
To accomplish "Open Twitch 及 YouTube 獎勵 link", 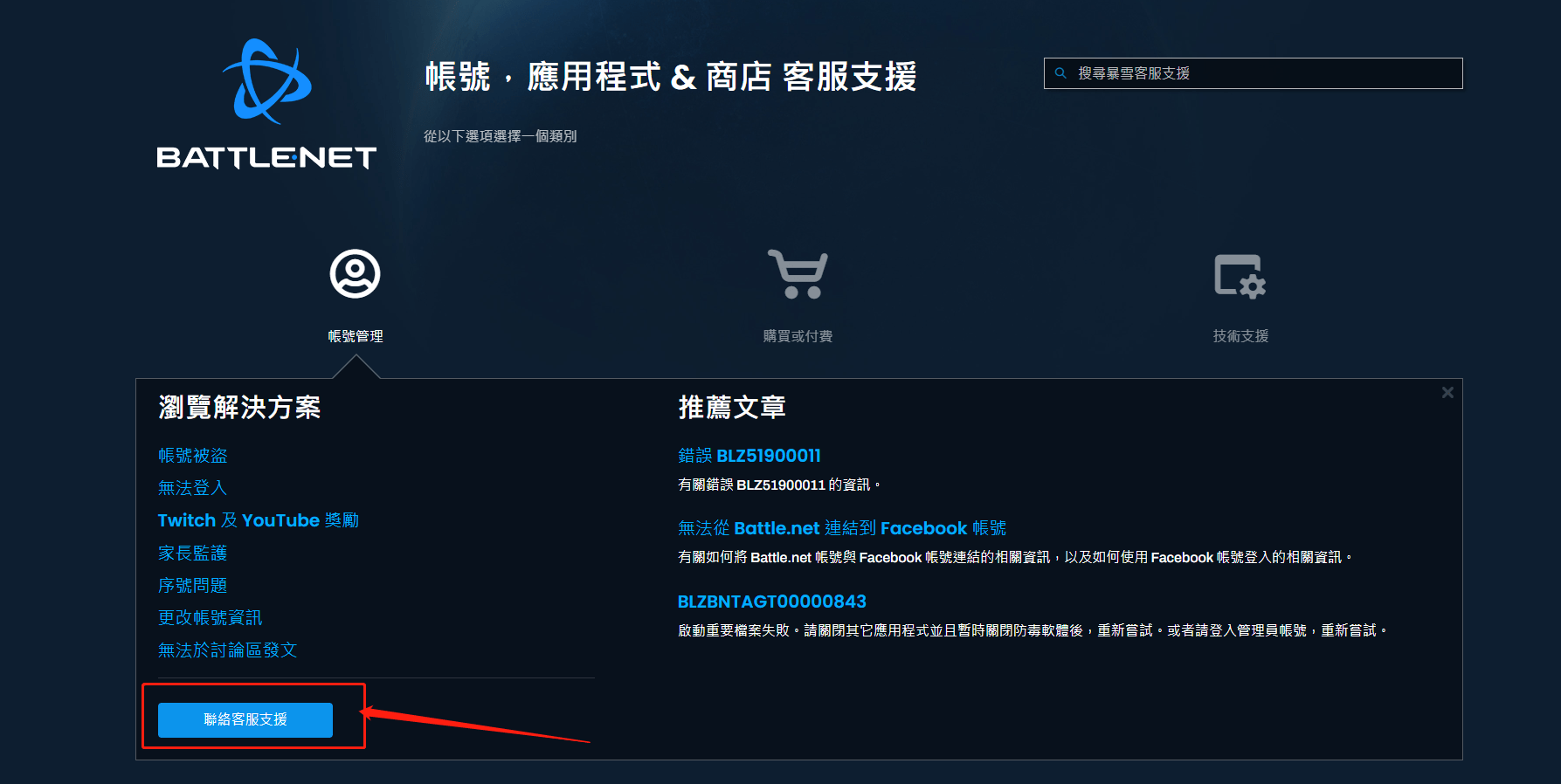I will (x=259, y=520).
